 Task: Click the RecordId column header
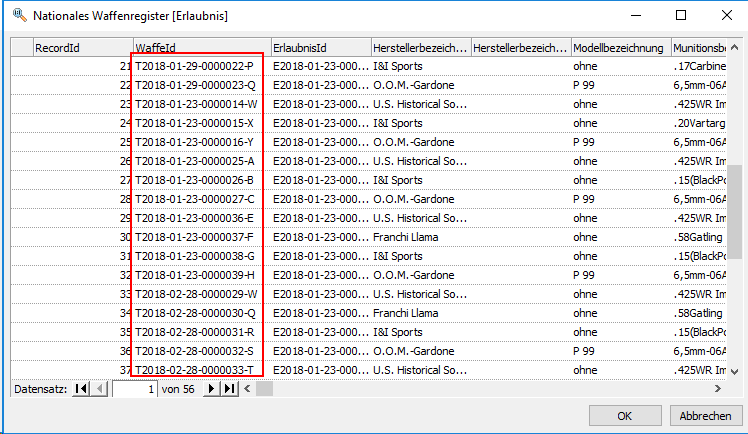point(82,48)
